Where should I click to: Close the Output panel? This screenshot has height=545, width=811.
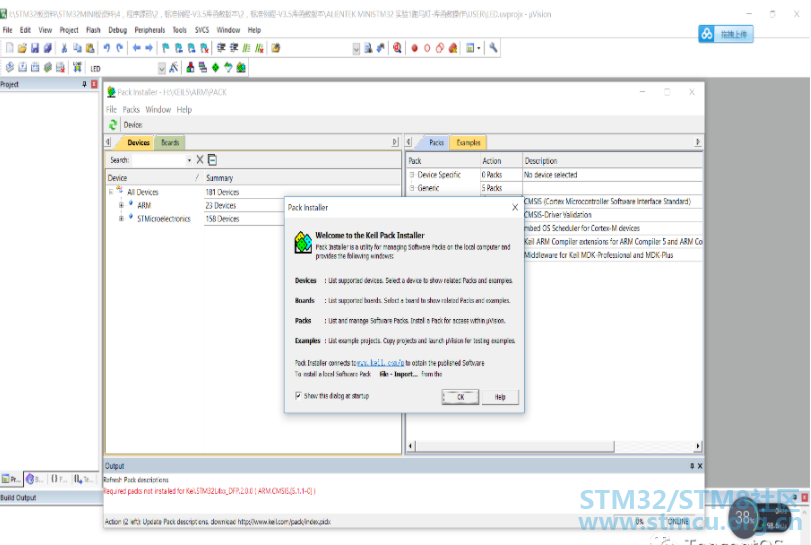pos(700,466)
